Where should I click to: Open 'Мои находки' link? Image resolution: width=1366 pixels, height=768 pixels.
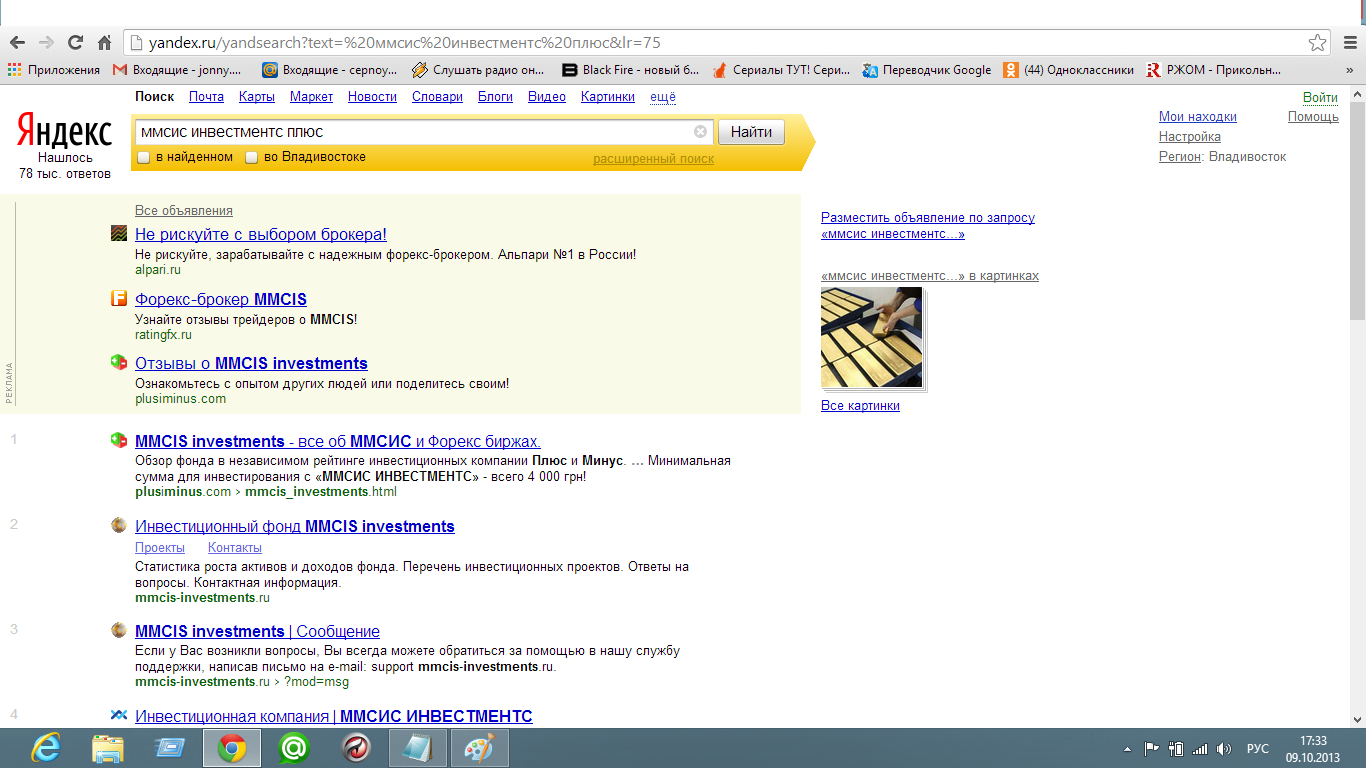click(1198, 117)
